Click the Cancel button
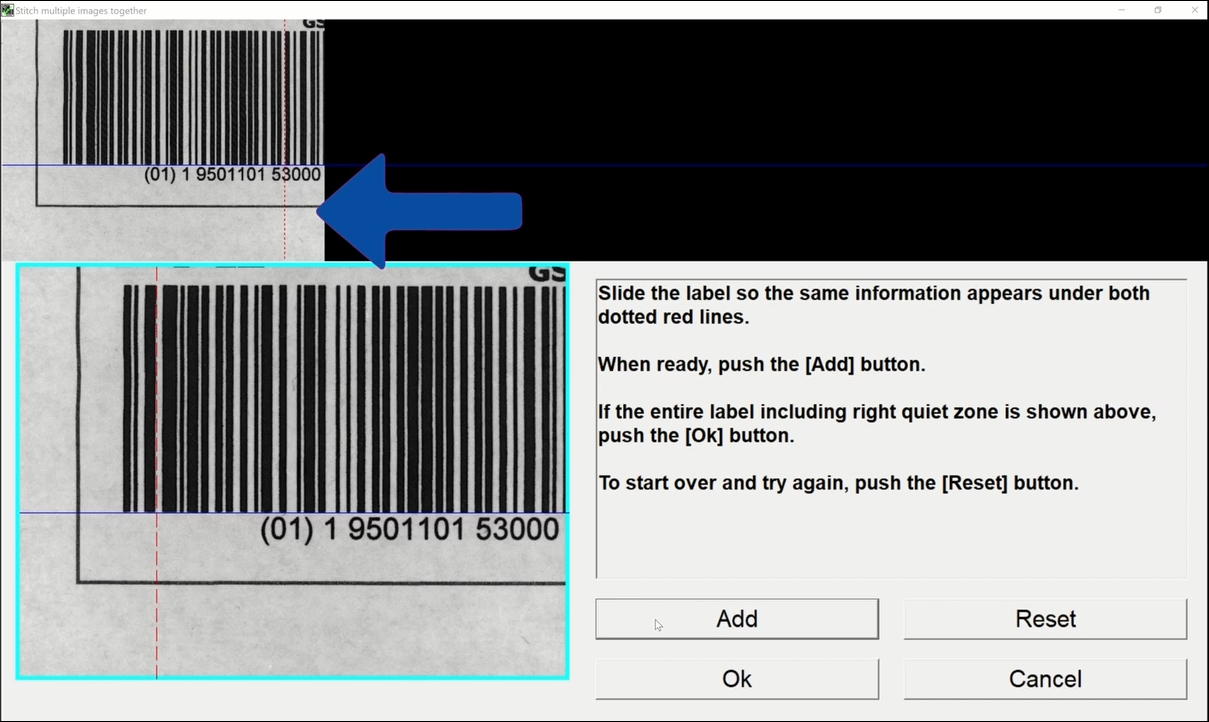This screenshot has width=1209, height=722. pos(1045,679)
